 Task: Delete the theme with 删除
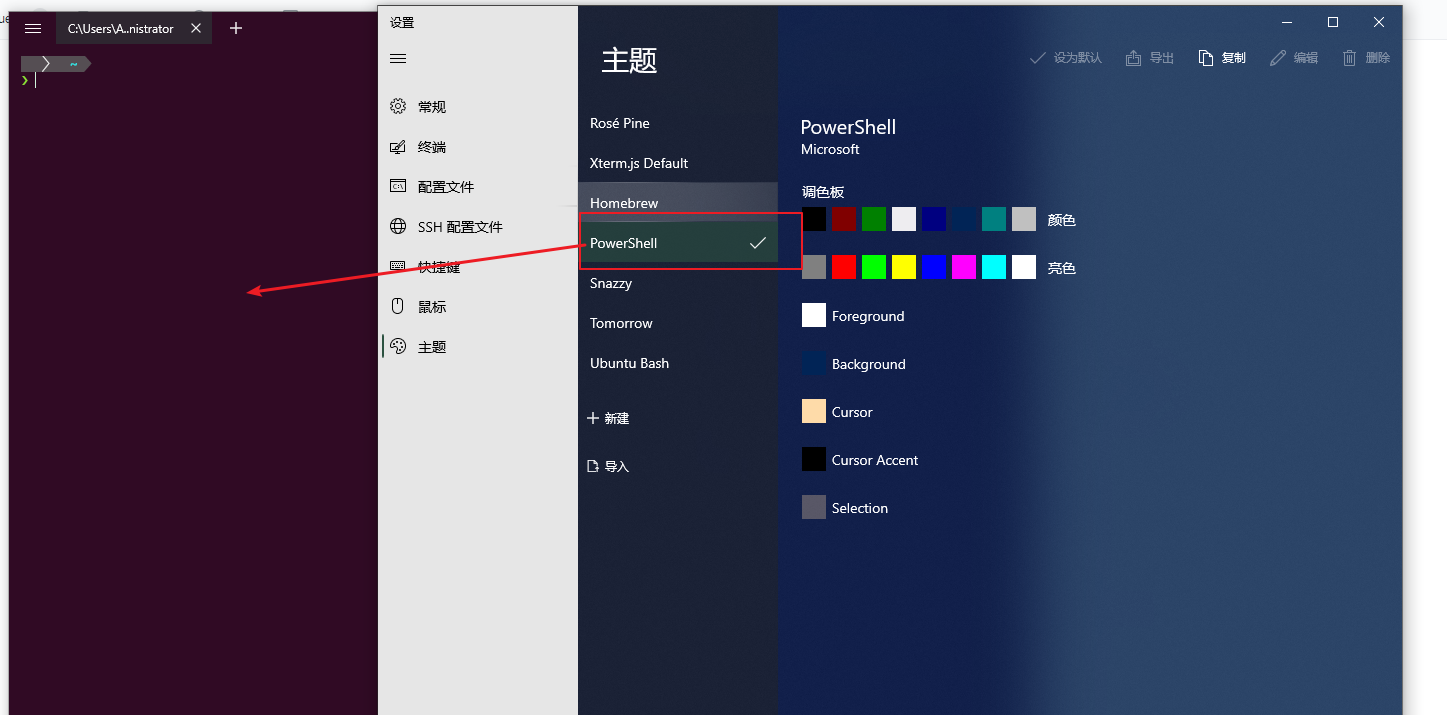pos(1366,58)
